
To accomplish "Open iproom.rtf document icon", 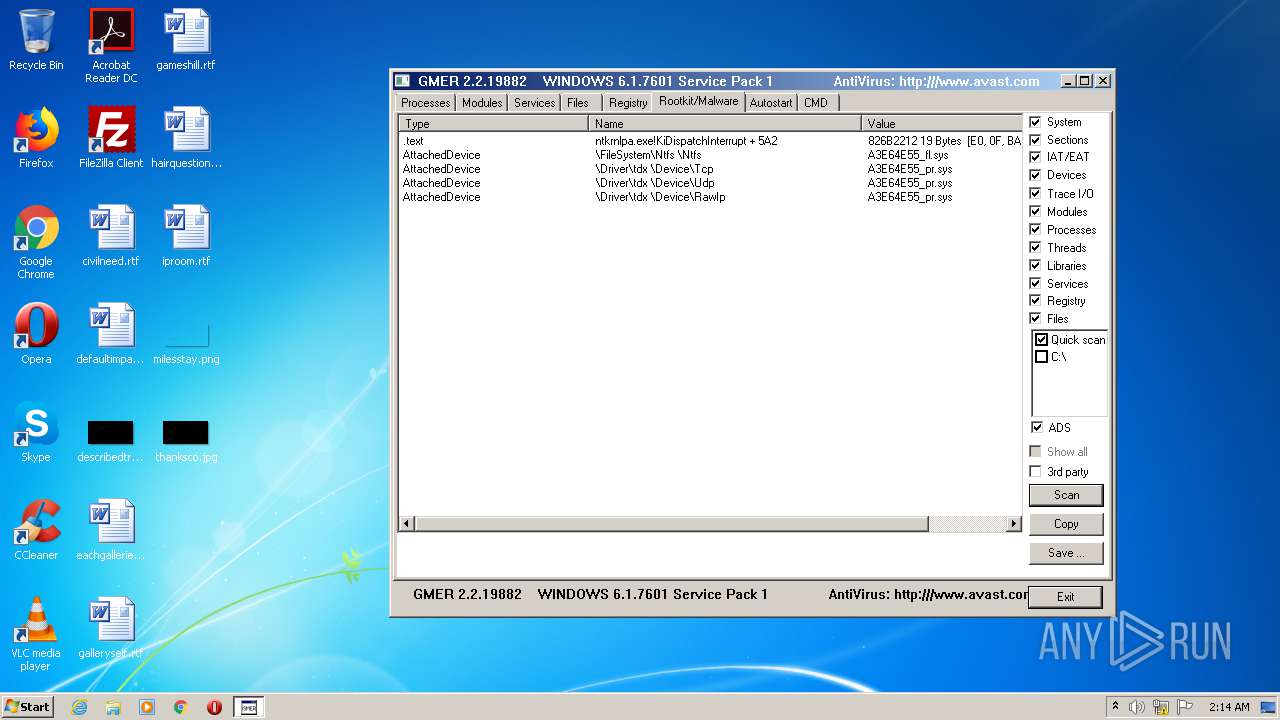I will point(186,236).
